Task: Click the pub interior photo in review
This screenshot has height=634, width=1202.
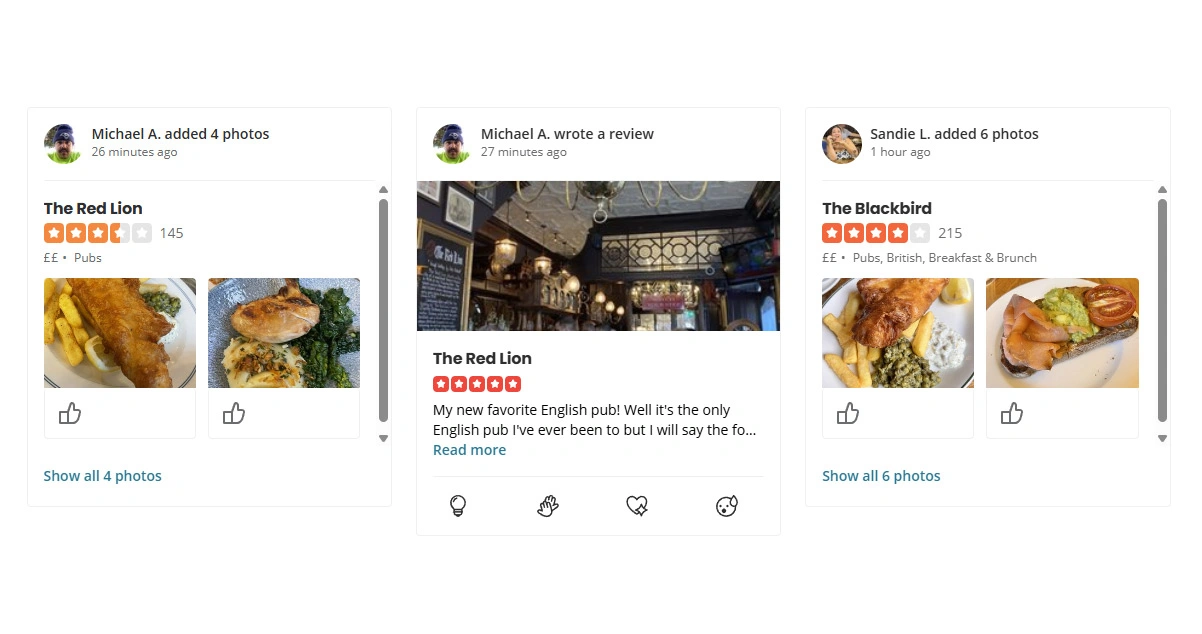Action: point(598,255)
